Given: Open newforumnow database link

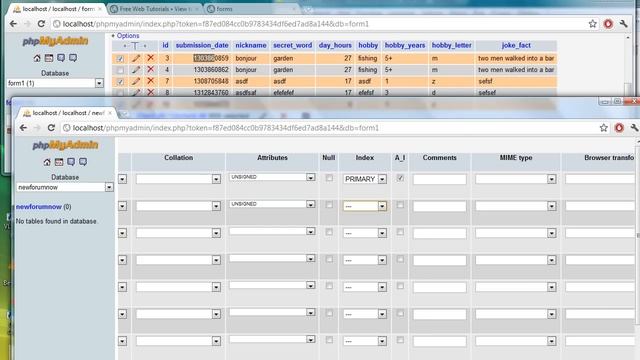Looking at the screenshot, I should [39, 207].
